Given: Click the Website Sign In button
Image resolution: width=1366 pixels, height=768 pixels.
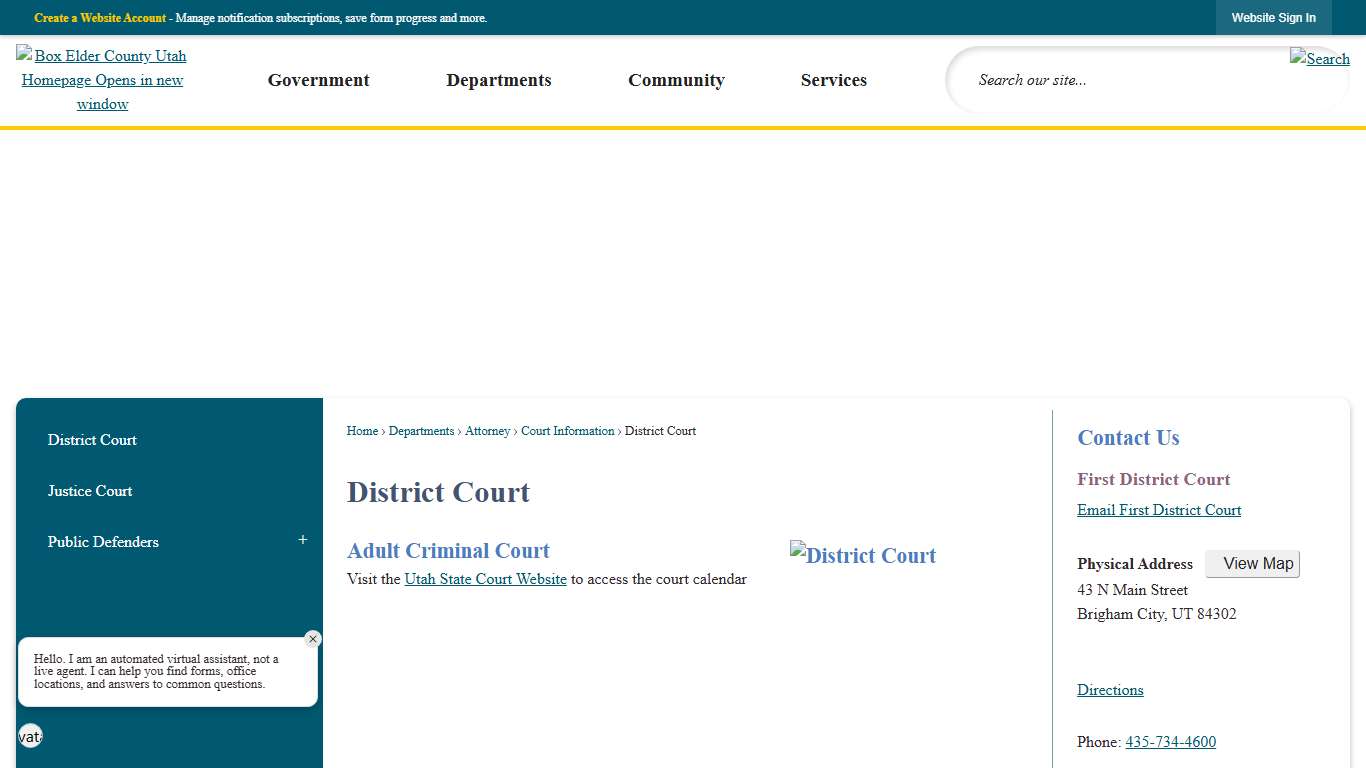Looking at the screenshot, I should pyautogui.click(x=1274, y=17).
